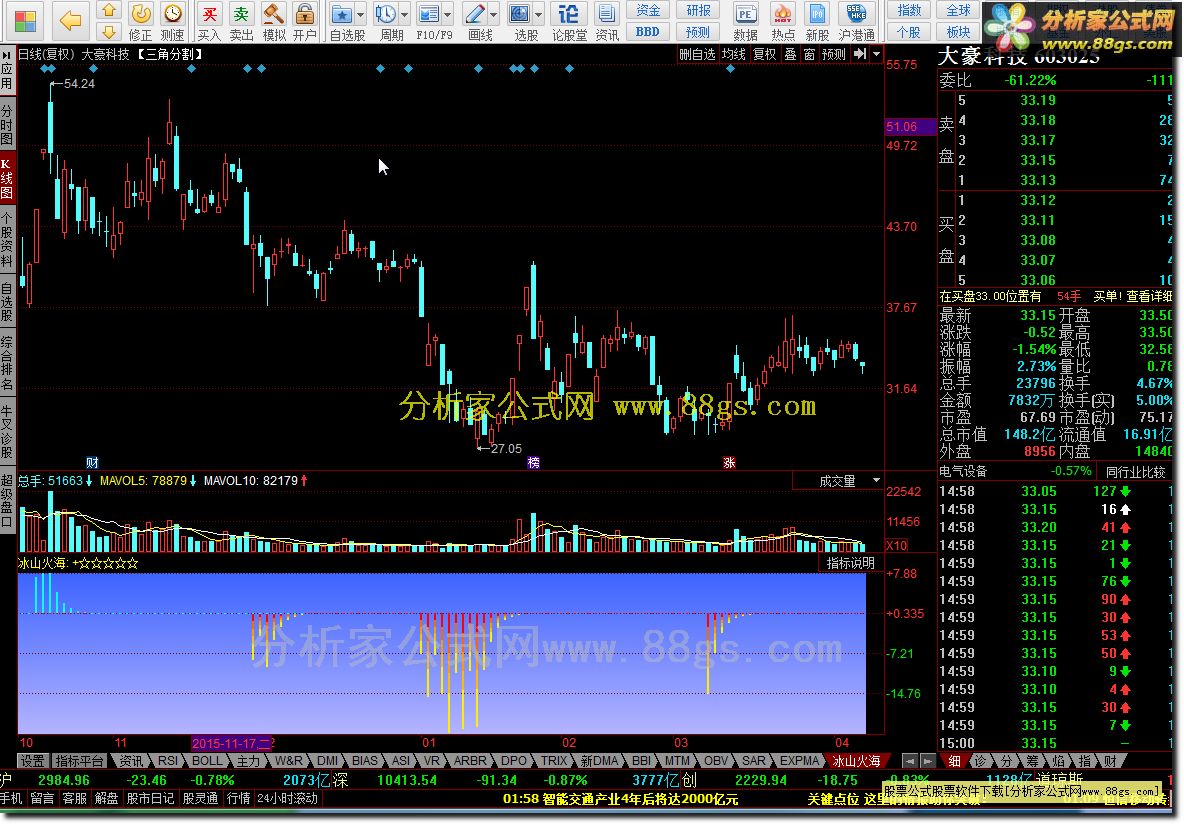Switch to the RSI indicator tab
1184x824 pixels.
[x=168, y=761]
